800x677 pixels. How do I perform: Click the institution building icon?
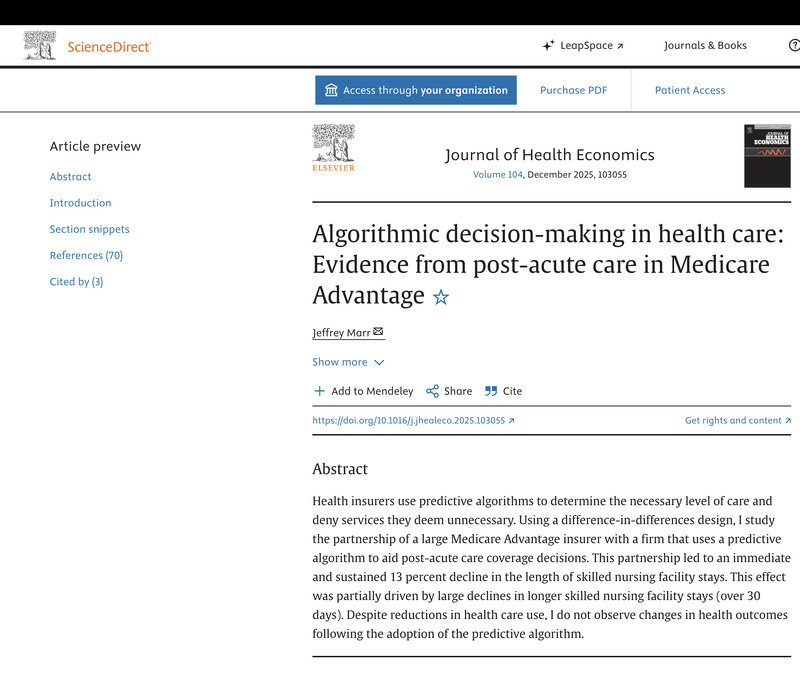pos(331,90)
